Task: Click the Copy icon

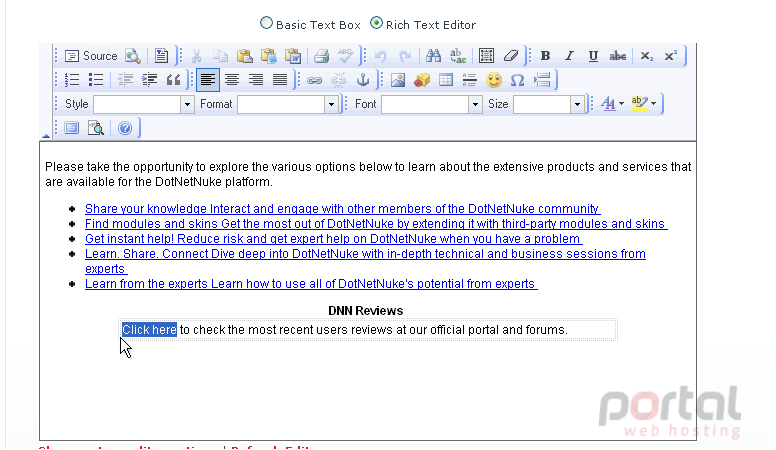Action: tap(220, 56)
